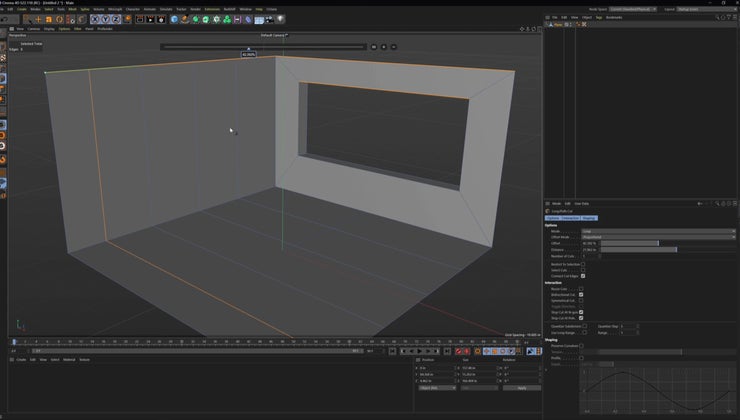The width and height of the screenshot is (740, 420).
Task: Toggle Restrict To Selection checkbox
Action: [583, 263]
